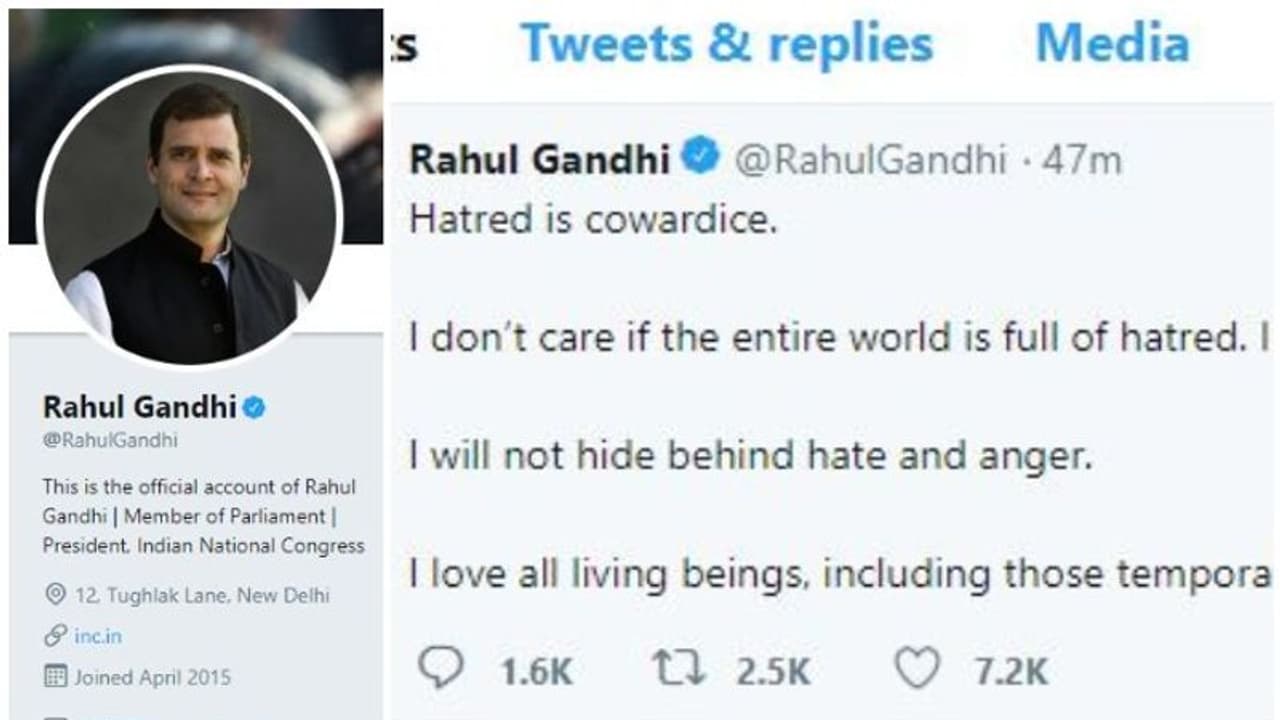Image resolution: width=1280 pixels, height=720 pixels.
Task: Open the inc.in website link
Action: (x=98, y=636)
